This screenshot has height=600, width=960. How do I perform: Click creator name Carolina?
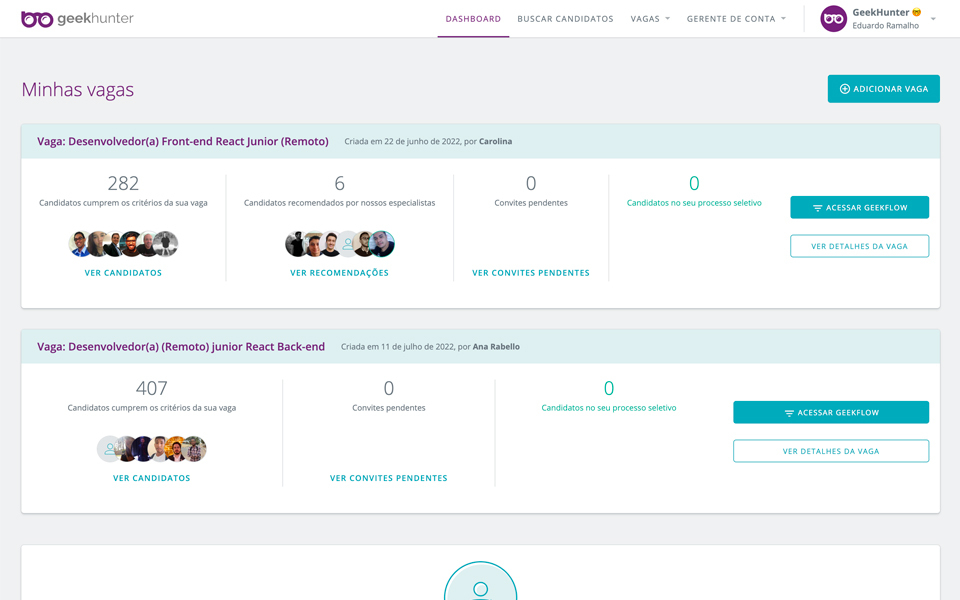pyautogui.click(x=495, y=141)
